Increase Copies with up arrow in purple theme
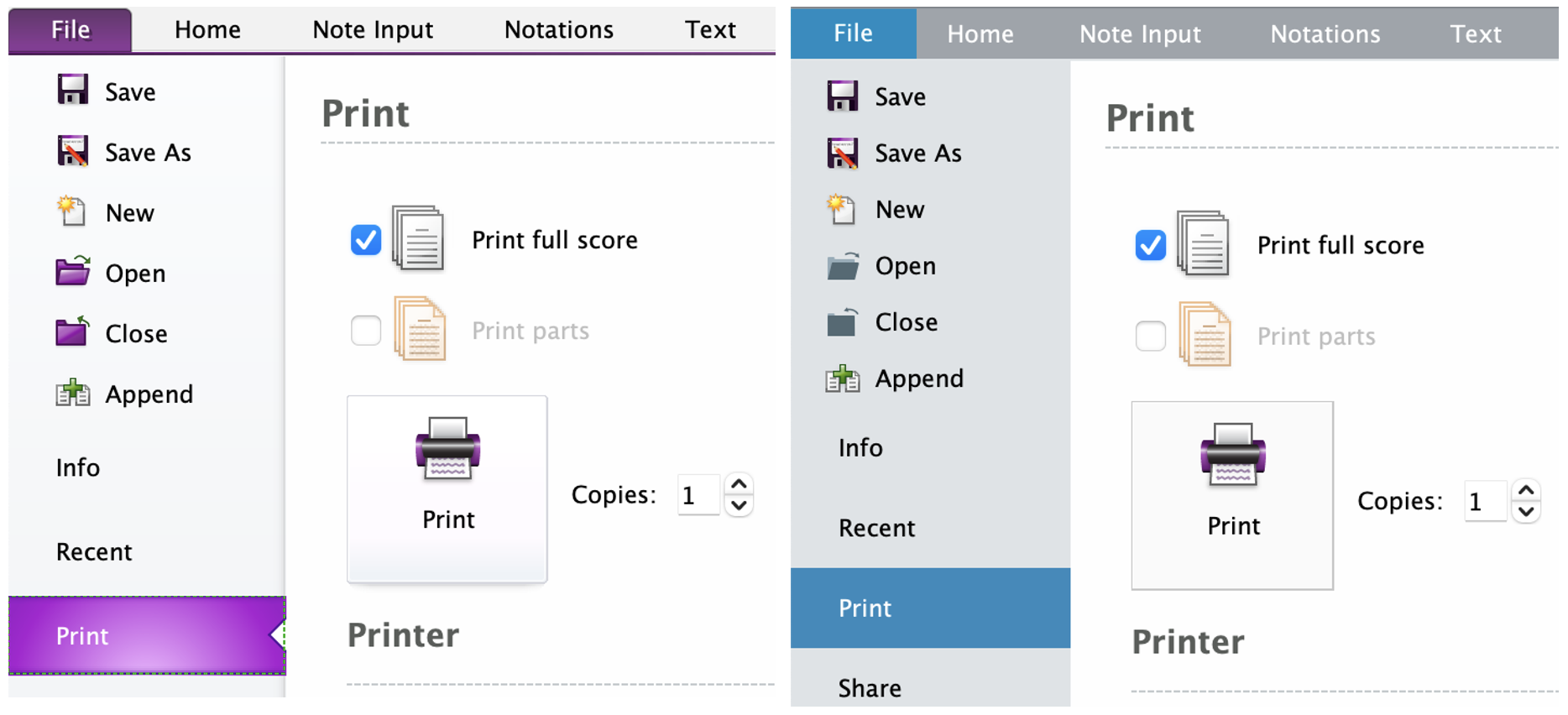Screen dimensions: 1568x715 [x=739, y=484]
